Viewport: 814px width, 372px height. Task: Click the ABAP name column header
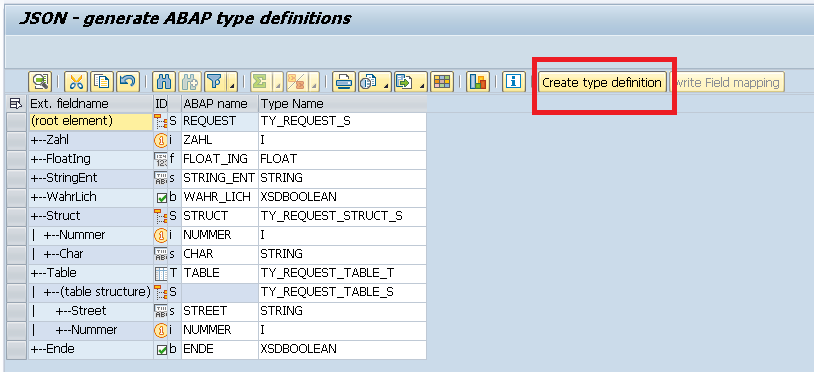pyautogui.click(x=219, y=103)
